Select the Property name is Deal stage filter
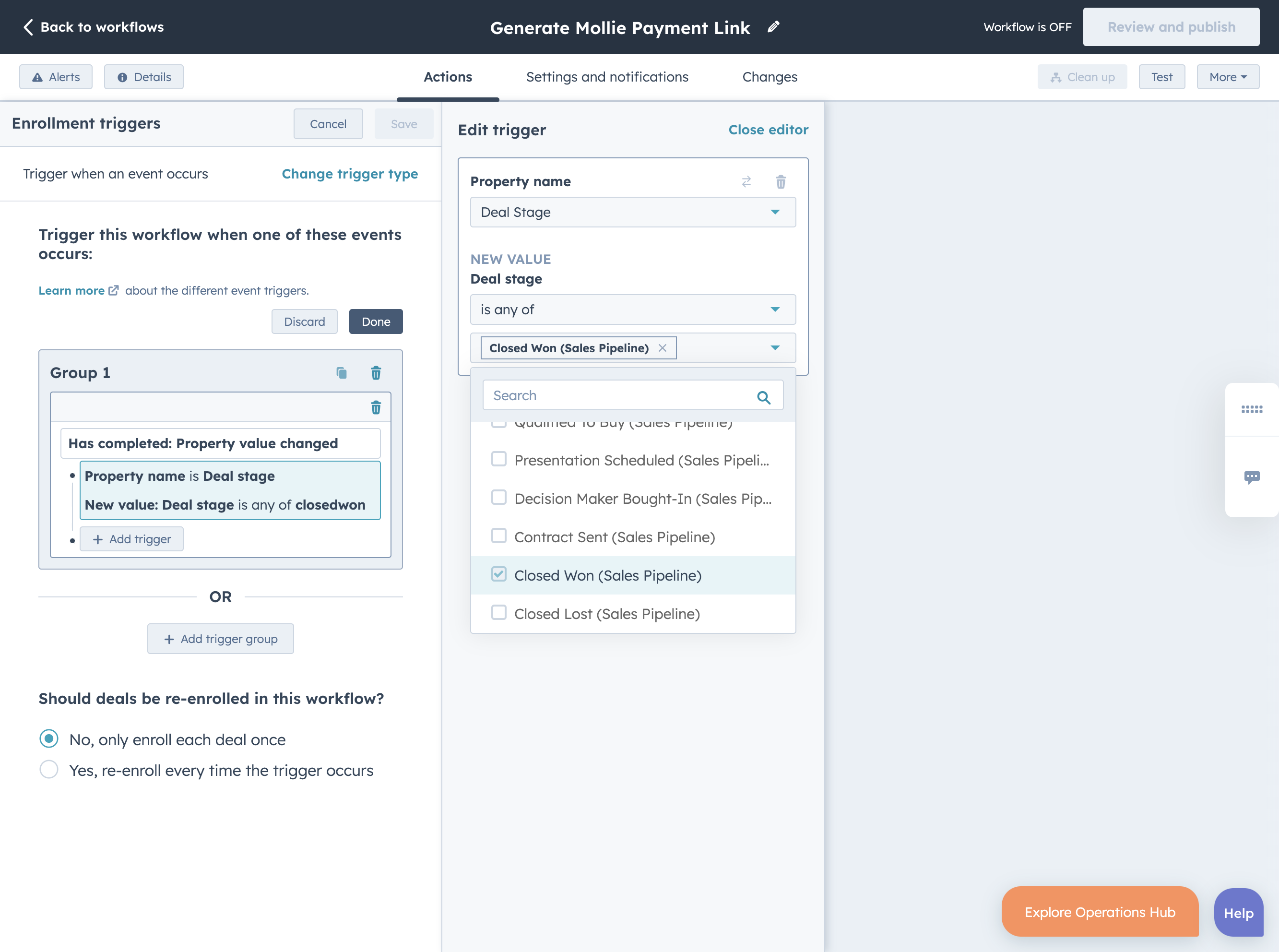Screen dimensions: 1279x952 (x=230, y=490)
